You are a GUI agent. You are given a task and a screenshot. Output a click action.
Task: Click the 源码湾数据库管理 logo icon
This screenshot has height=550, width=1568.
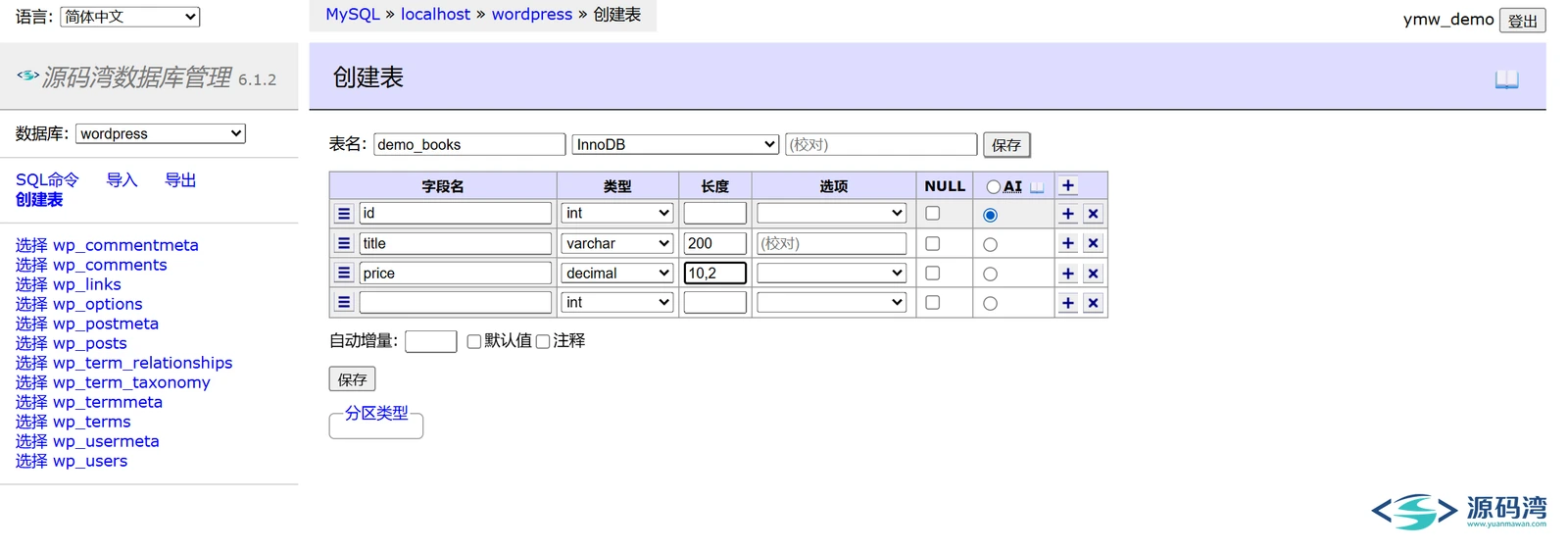[27, 75]
